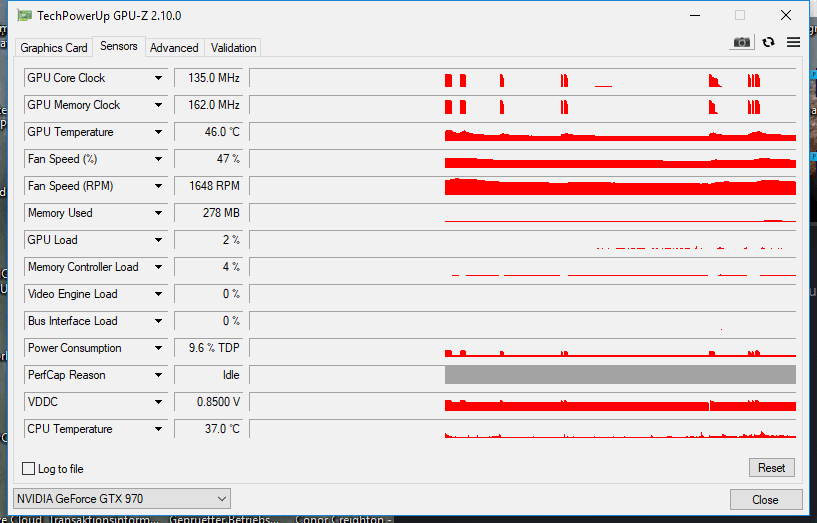Minimize the GPU-Z window
Screen dimensions: 817x523
695,16
